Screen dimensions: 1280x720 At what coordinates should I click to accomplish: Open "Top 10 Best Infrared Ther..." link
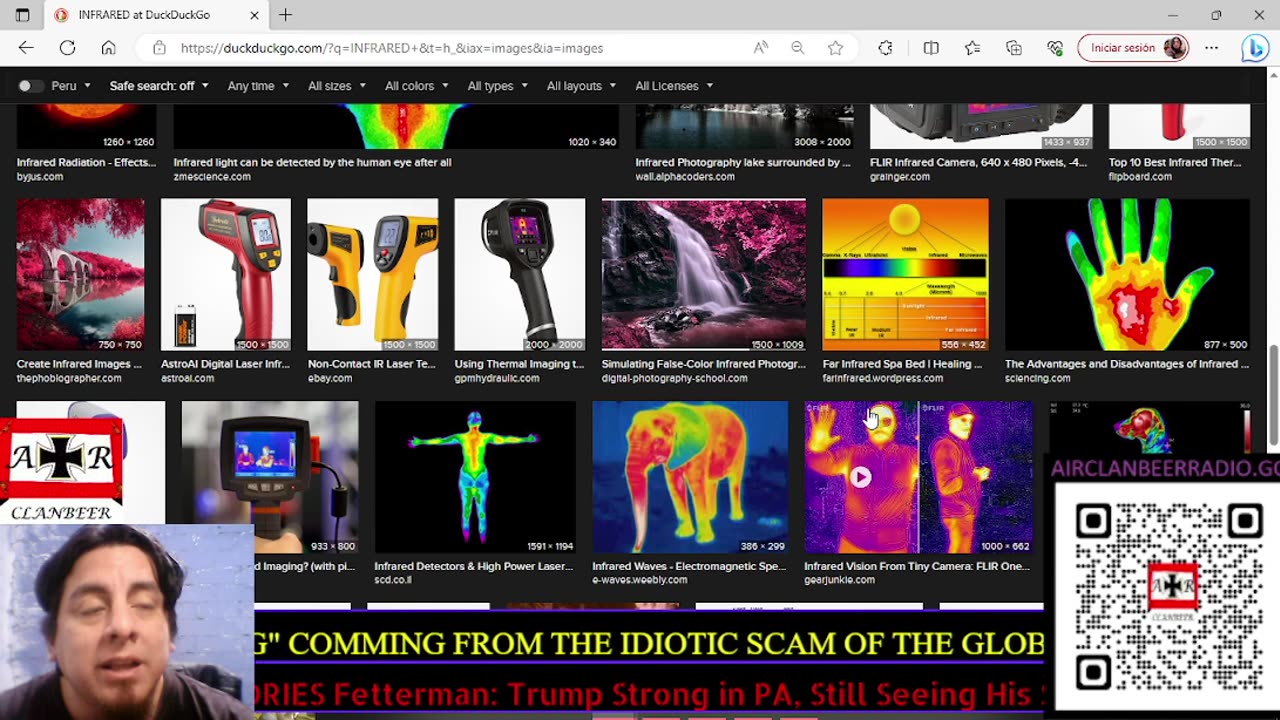tap(1175, 162)
